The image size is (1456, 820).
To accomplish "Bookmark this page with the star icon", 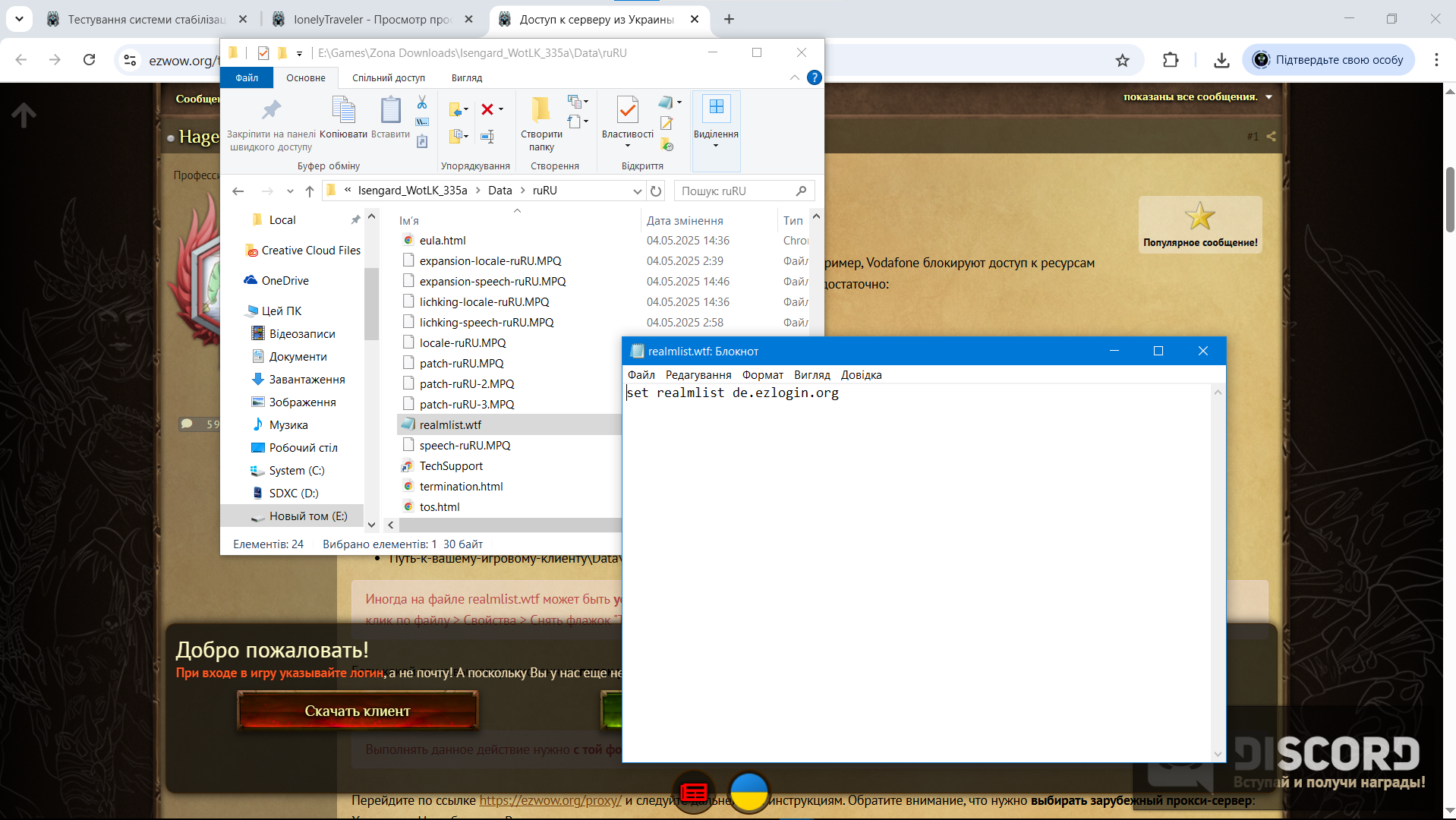I will coord(1122,60).
